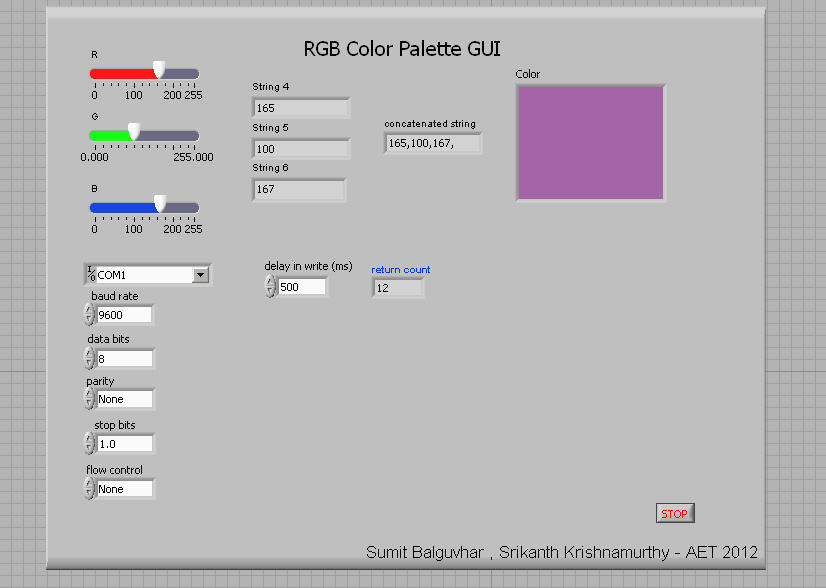Click the baud rate field showing 9600
Viewport: 826px width, 588px height.
(125, 315)
